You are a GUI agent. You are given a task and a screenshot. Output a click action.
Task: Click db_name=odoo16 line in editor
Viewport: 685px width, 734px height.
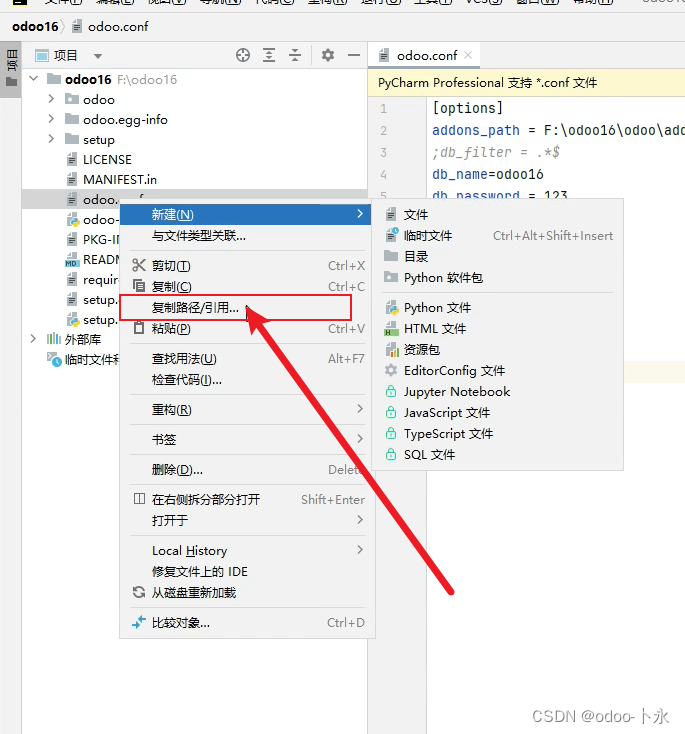(x=487, y=174)
